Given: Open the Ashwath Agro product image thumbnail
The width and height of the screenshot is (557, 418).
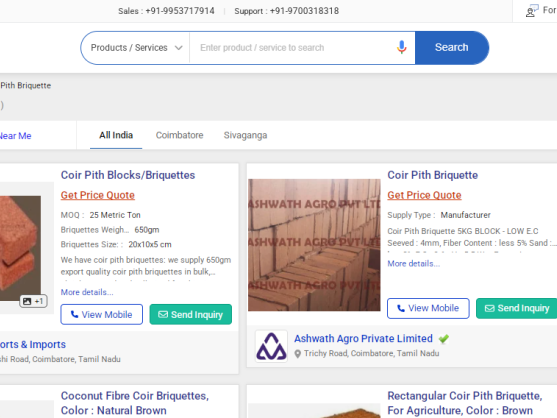Looking at the screenshot, I should (x=314, y=245).
